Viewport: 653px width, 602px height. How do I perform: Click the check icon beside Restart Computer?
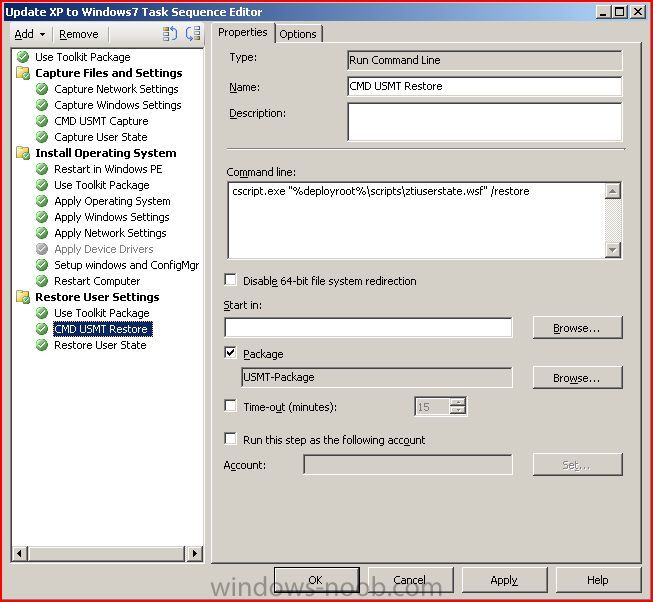pyautogui.click(x=42, y=281)
